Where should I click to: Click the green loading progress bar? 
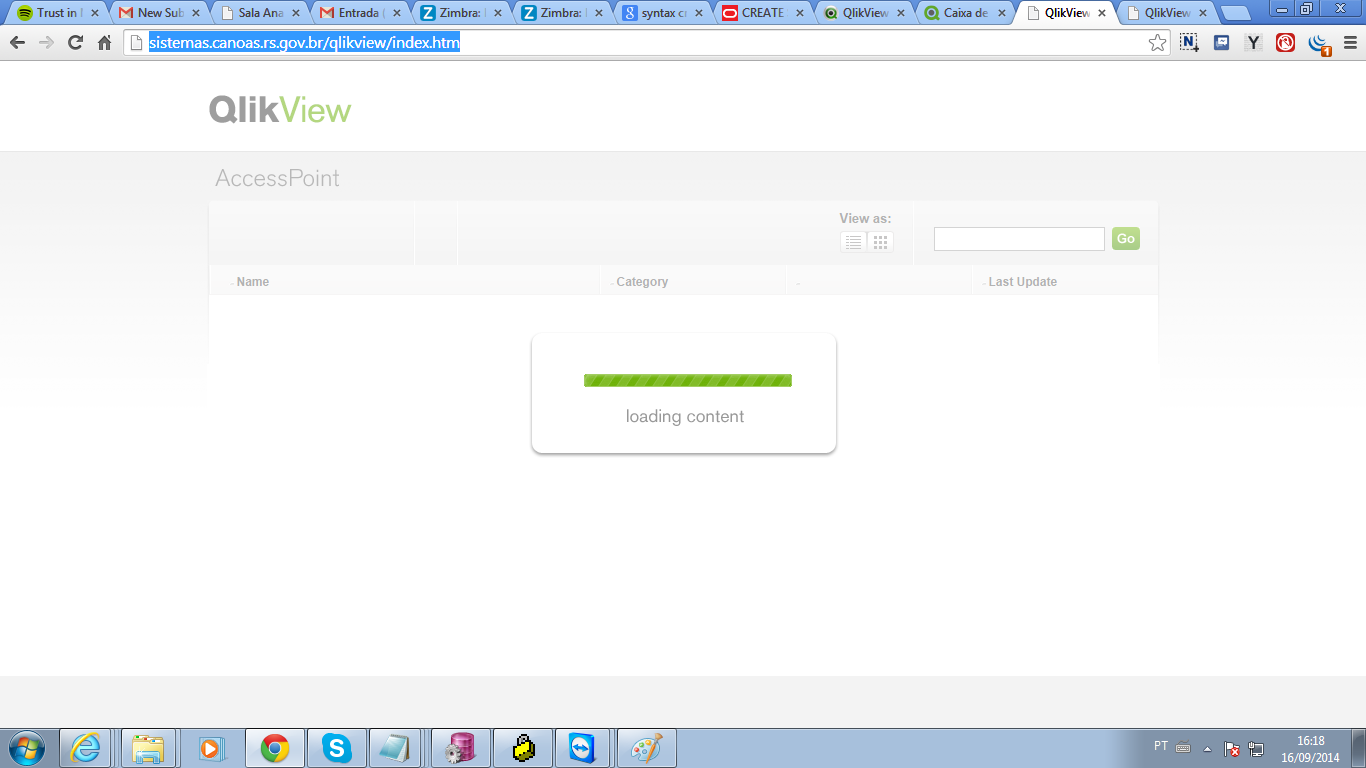(x=688, y=380)
